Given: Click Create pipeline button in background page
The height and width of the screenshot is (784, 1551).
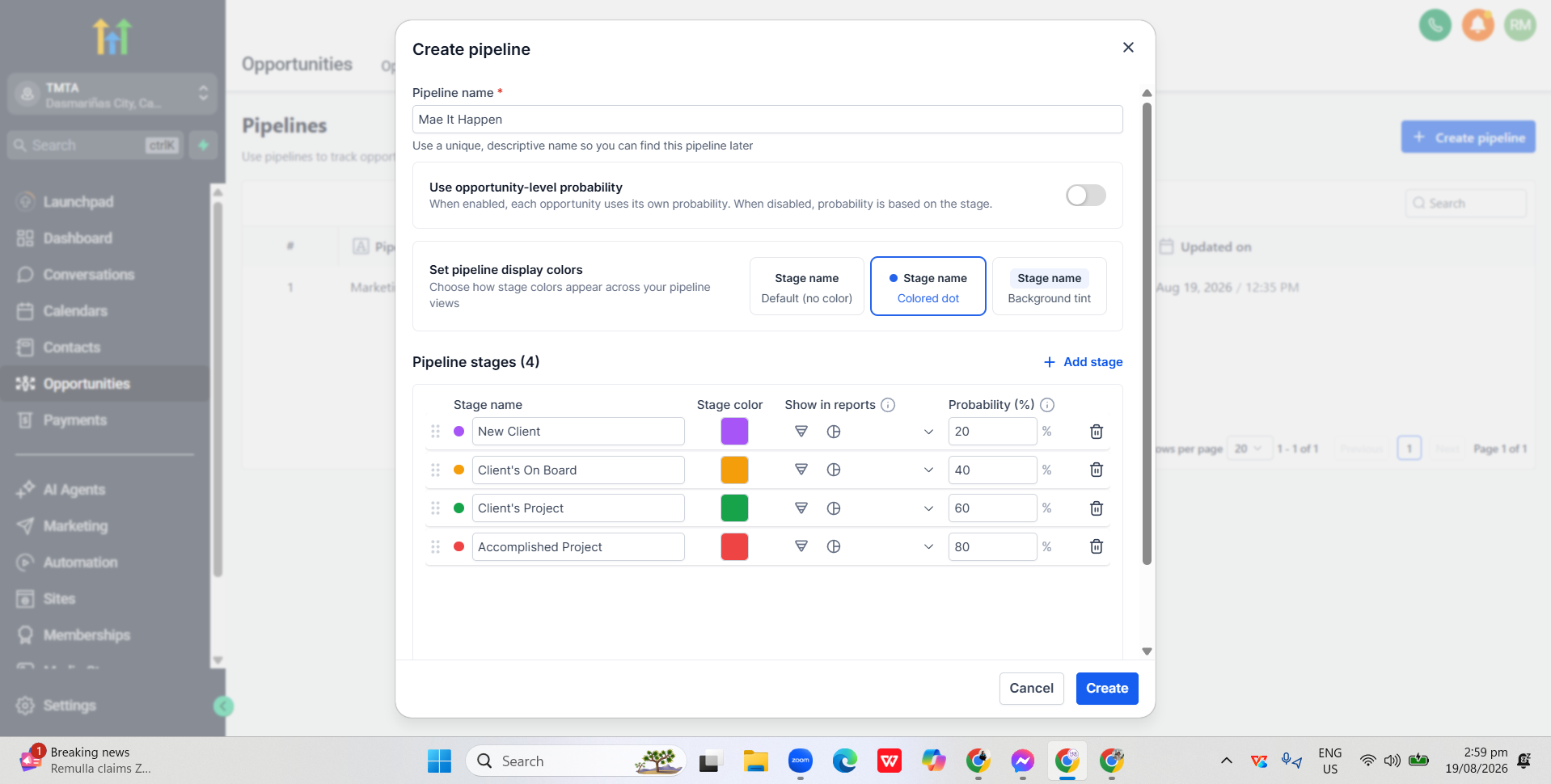Looking at the screenshot, I should point(1468,137).
